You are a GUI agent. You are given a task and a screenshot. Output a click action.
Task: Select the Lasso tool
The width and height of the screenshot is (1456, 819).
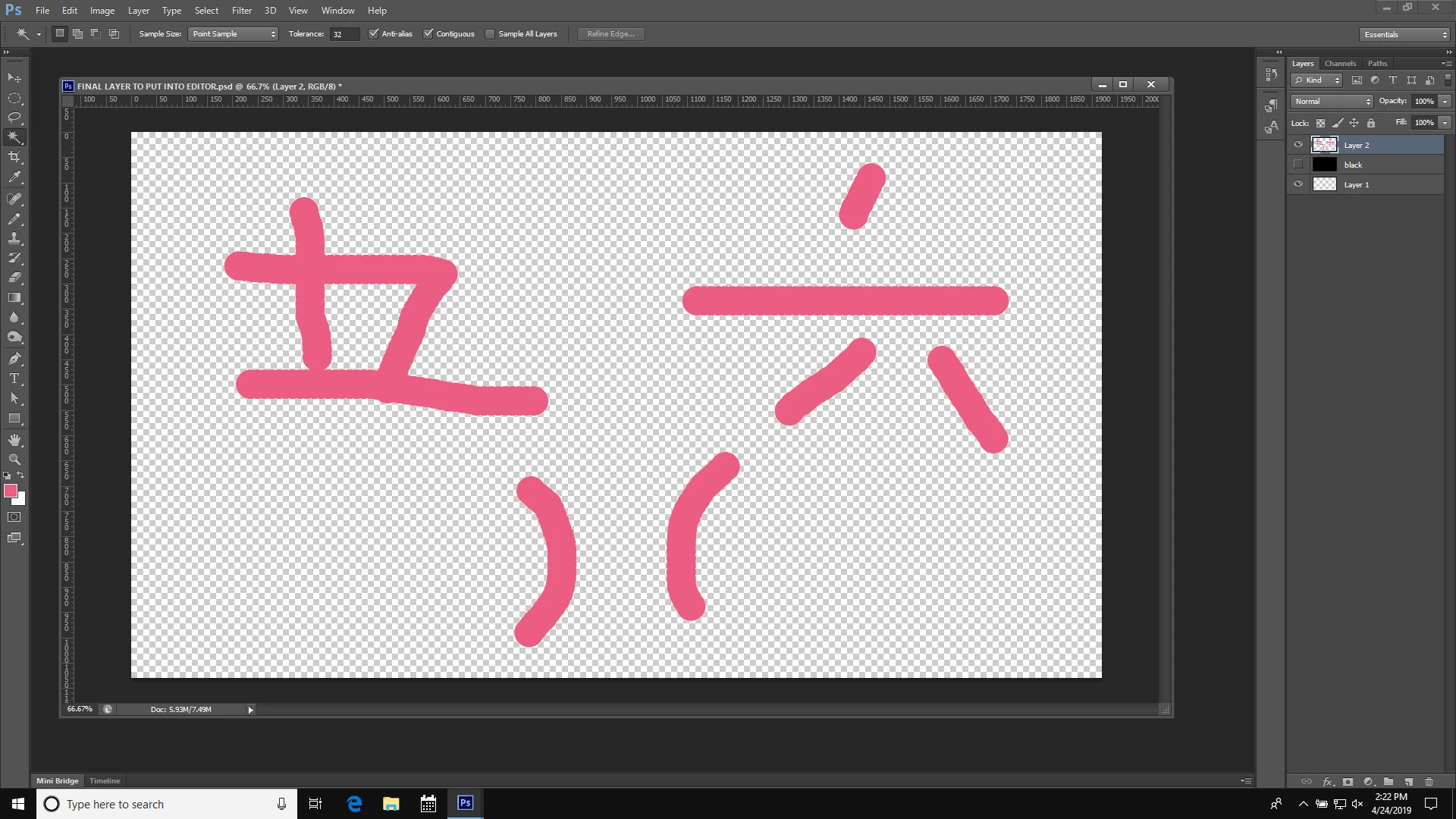pos(14,118)
